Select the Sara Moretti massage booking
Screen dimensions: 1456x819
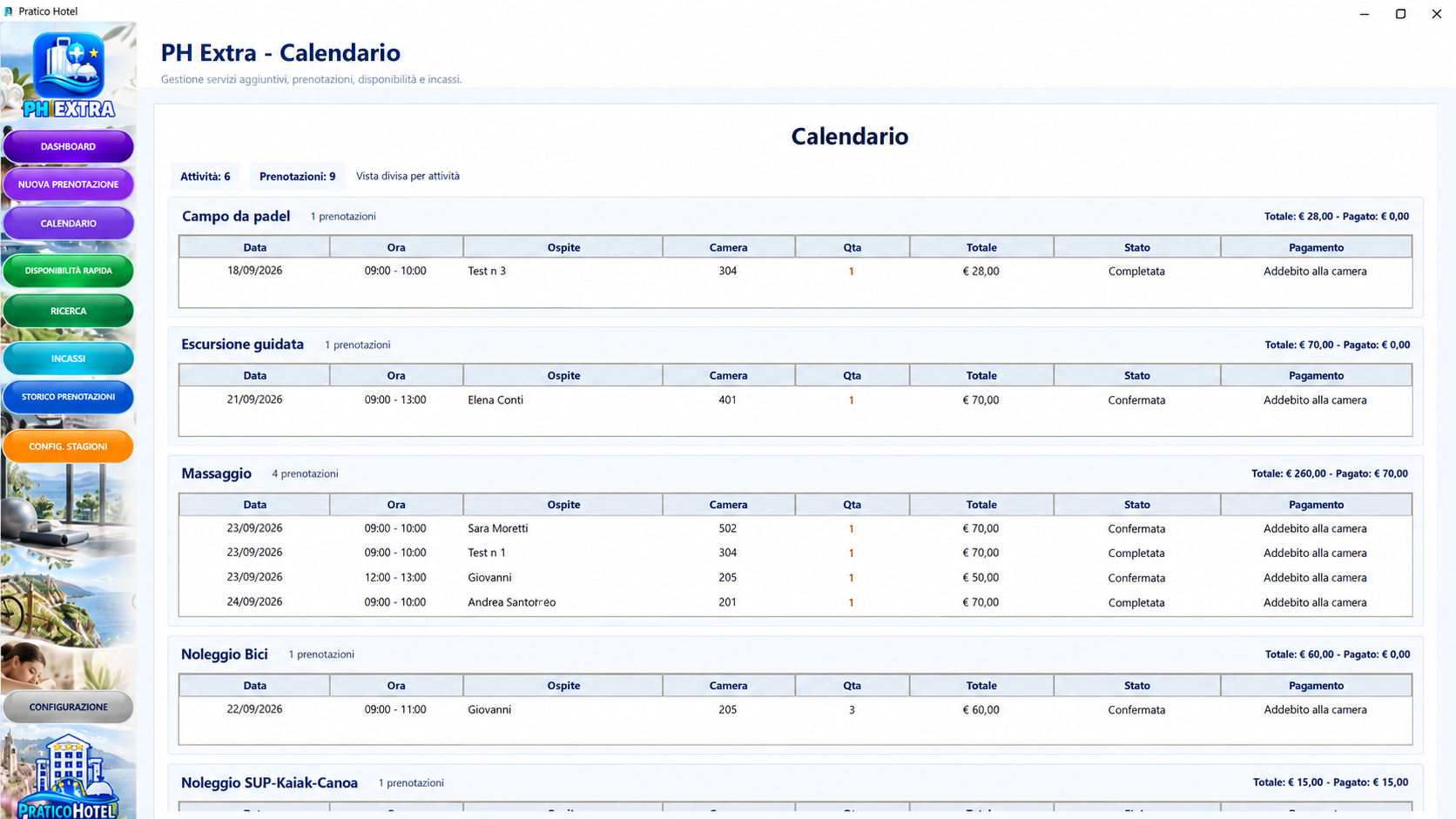[795, 528]
